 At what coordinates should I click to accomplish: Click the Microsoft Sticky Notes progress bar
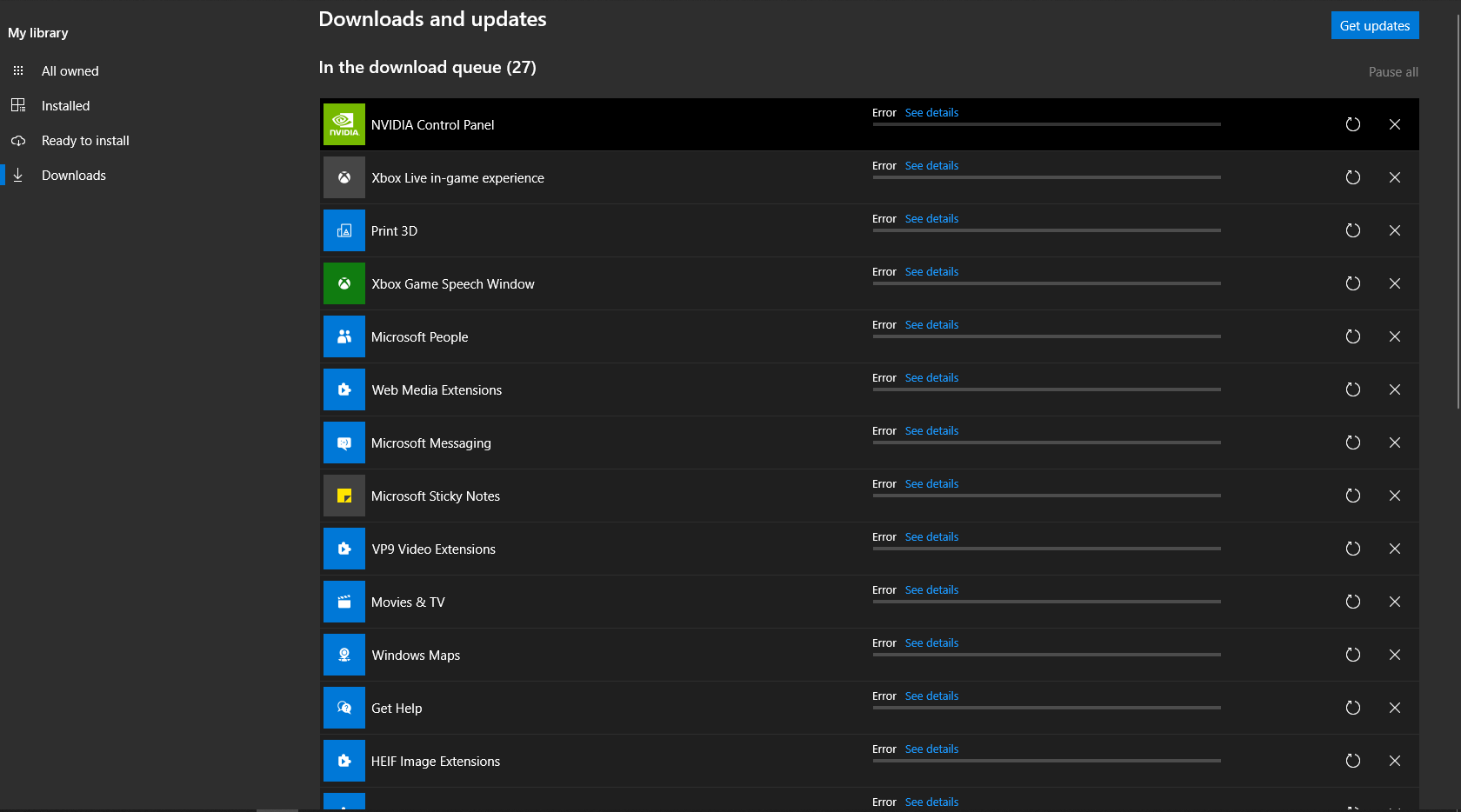[1046, 496]
